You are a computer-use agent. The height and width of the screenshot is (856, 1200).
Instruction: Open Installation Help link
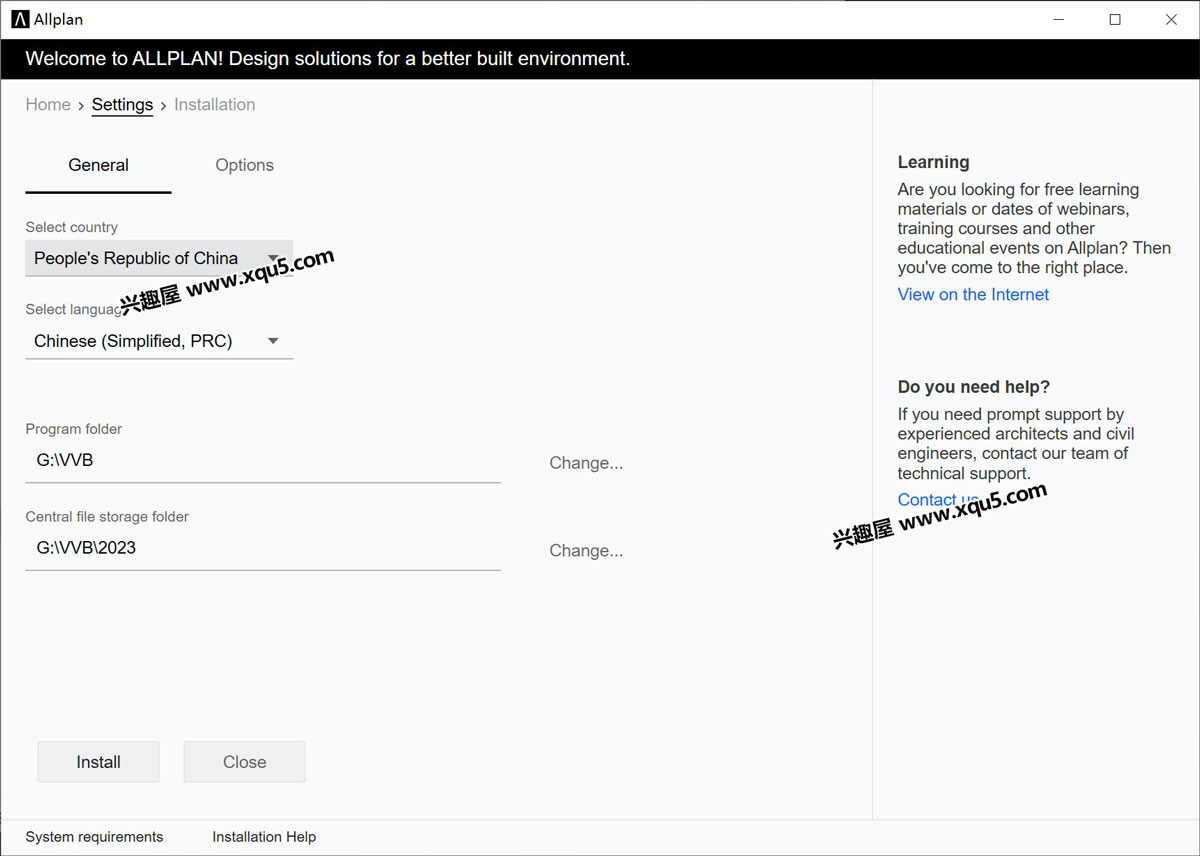pos(264,837)
